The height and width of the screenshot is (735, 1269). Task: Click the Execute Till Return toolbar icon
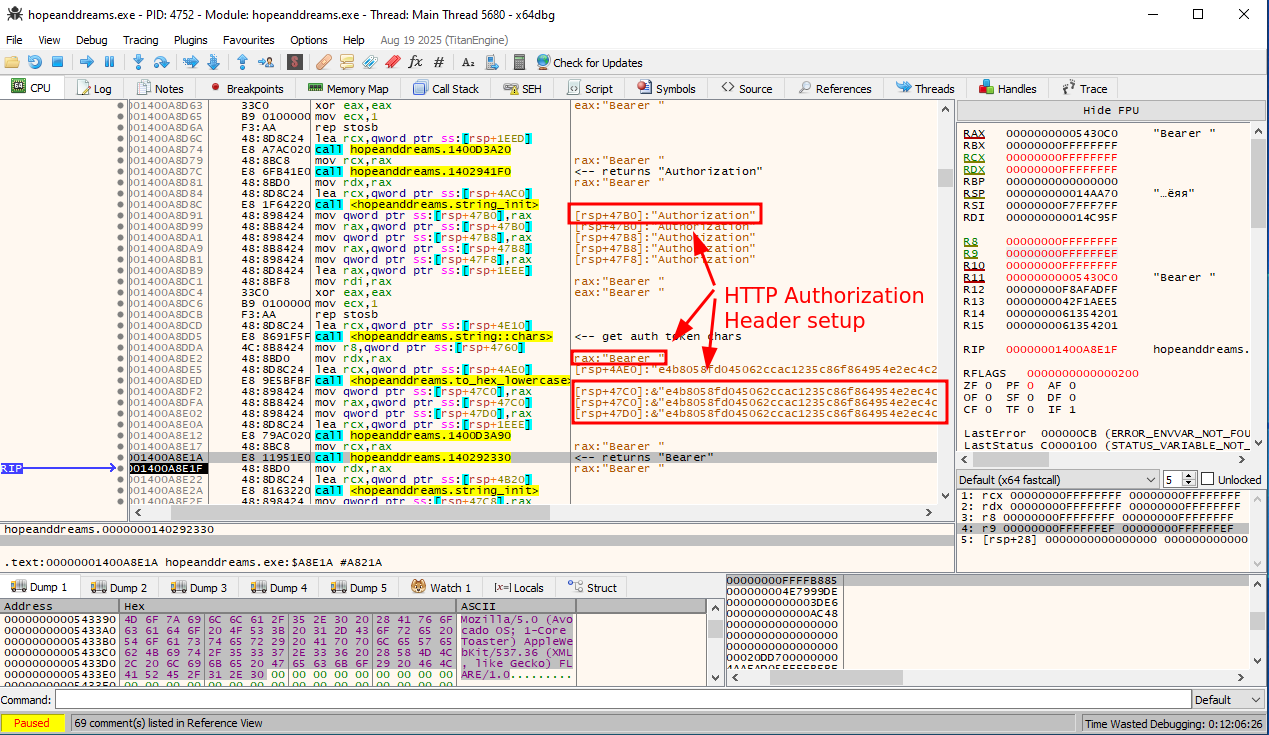[242, 62]
